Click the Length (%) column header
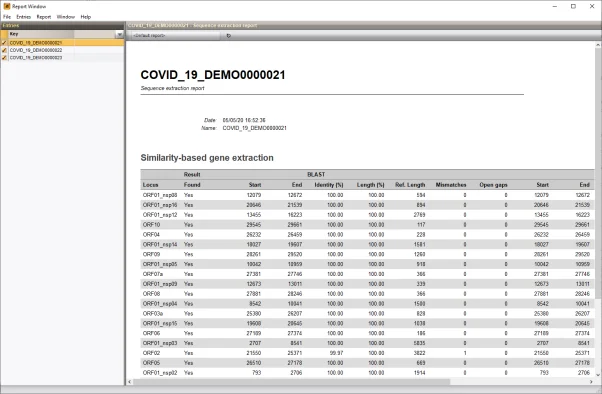The height and width of the screenshot is (394, 602). [x=370, y=185]
